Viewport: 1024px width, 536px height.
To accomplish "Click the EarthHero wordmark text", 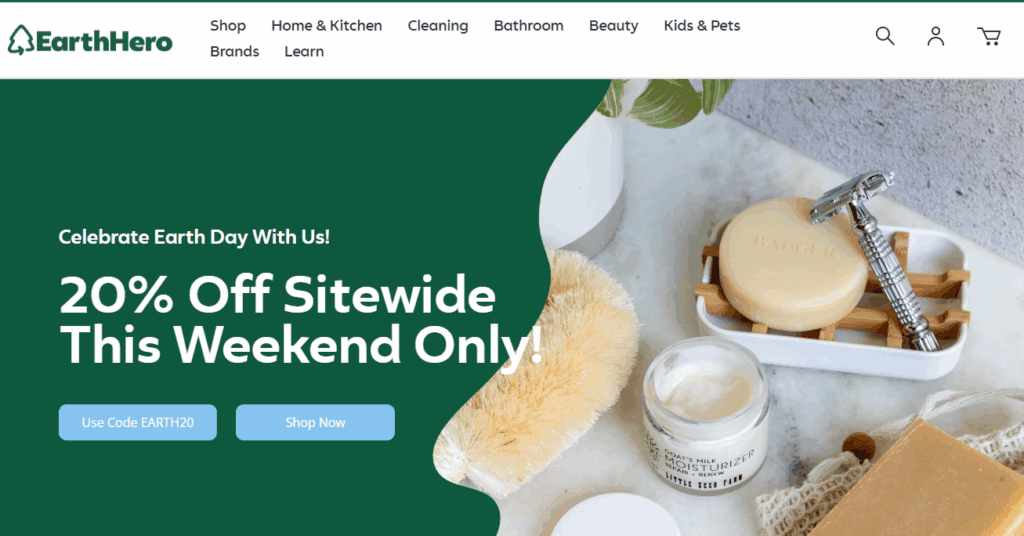I will (104, 41).
